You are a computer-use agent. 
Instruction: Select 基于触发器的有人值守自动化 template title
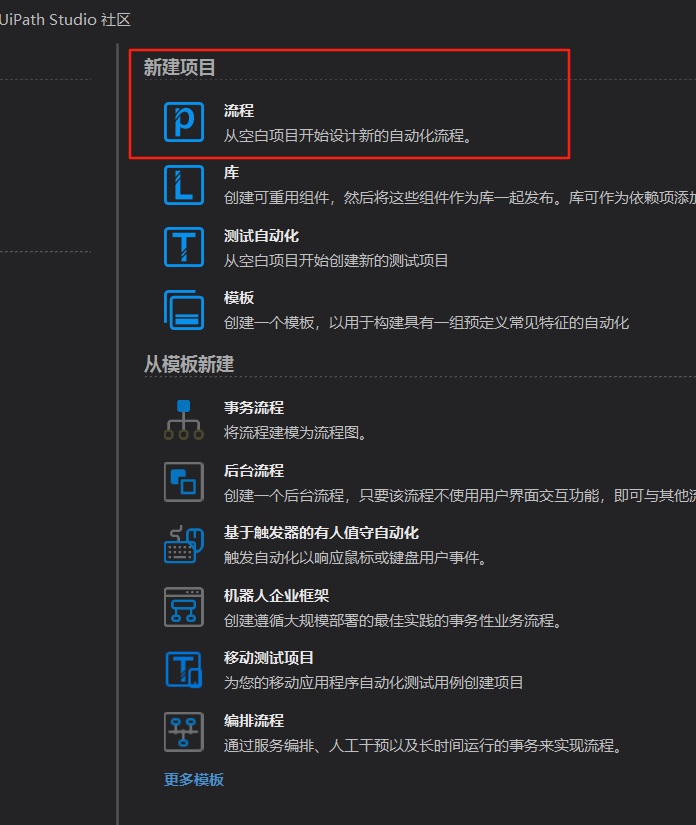tap(321, 532)
